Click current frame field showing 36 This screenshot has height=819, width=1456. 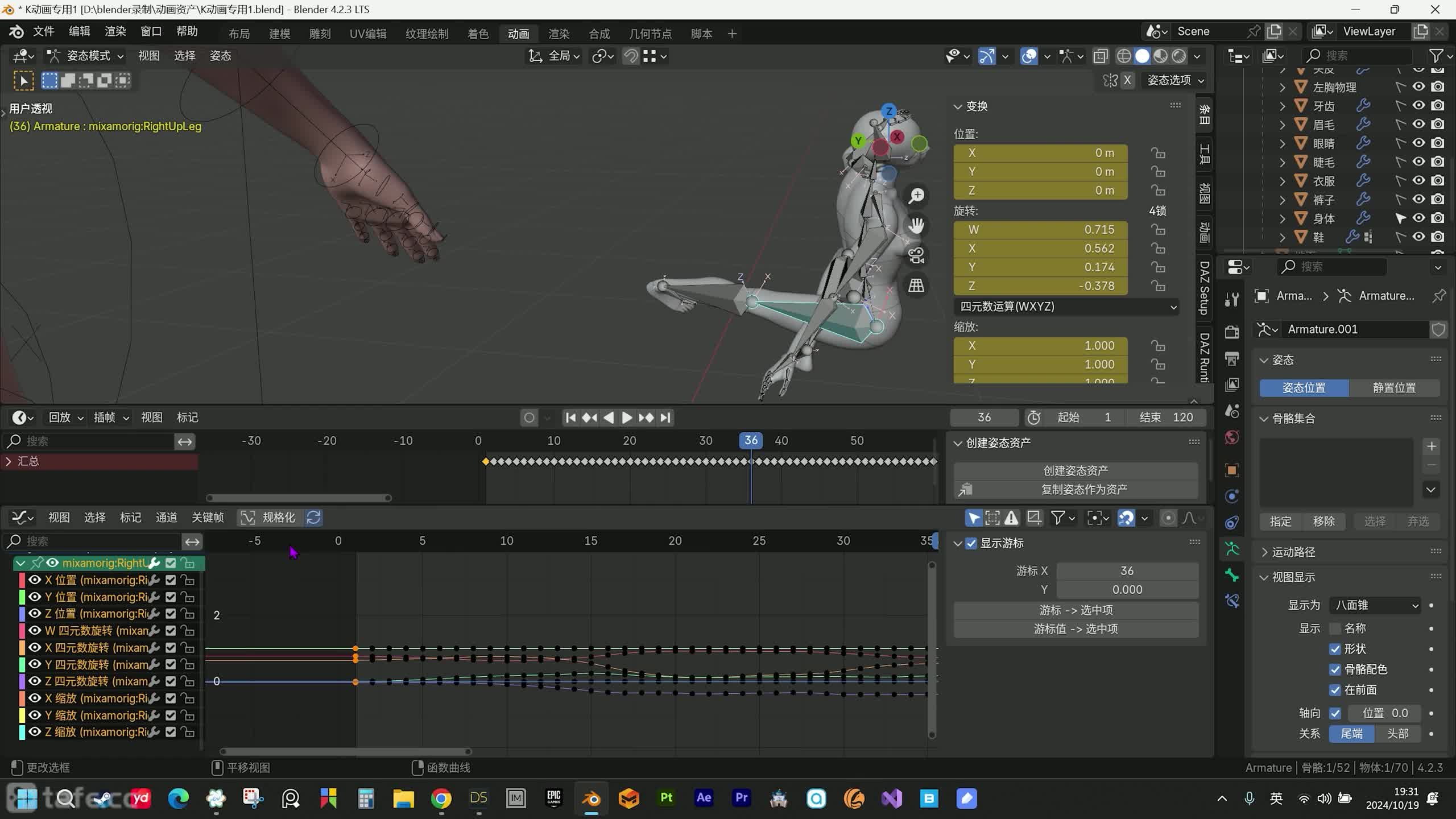point(984,417)
